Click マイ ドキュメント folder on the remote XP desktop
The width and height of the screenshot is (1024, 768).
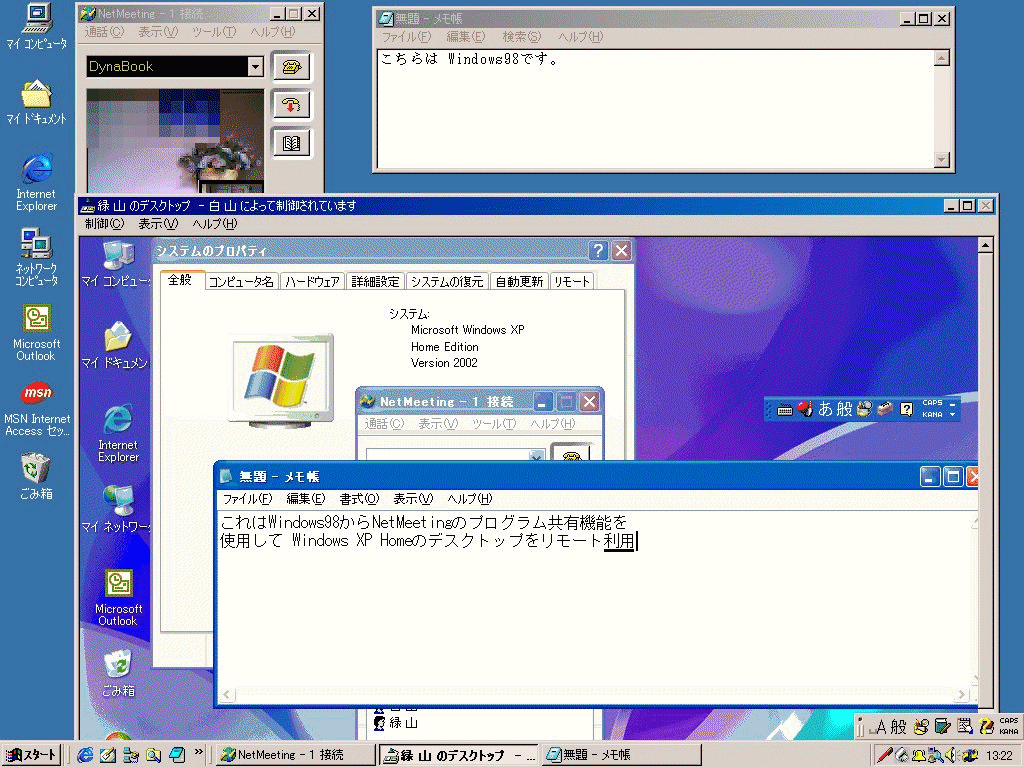116,346
